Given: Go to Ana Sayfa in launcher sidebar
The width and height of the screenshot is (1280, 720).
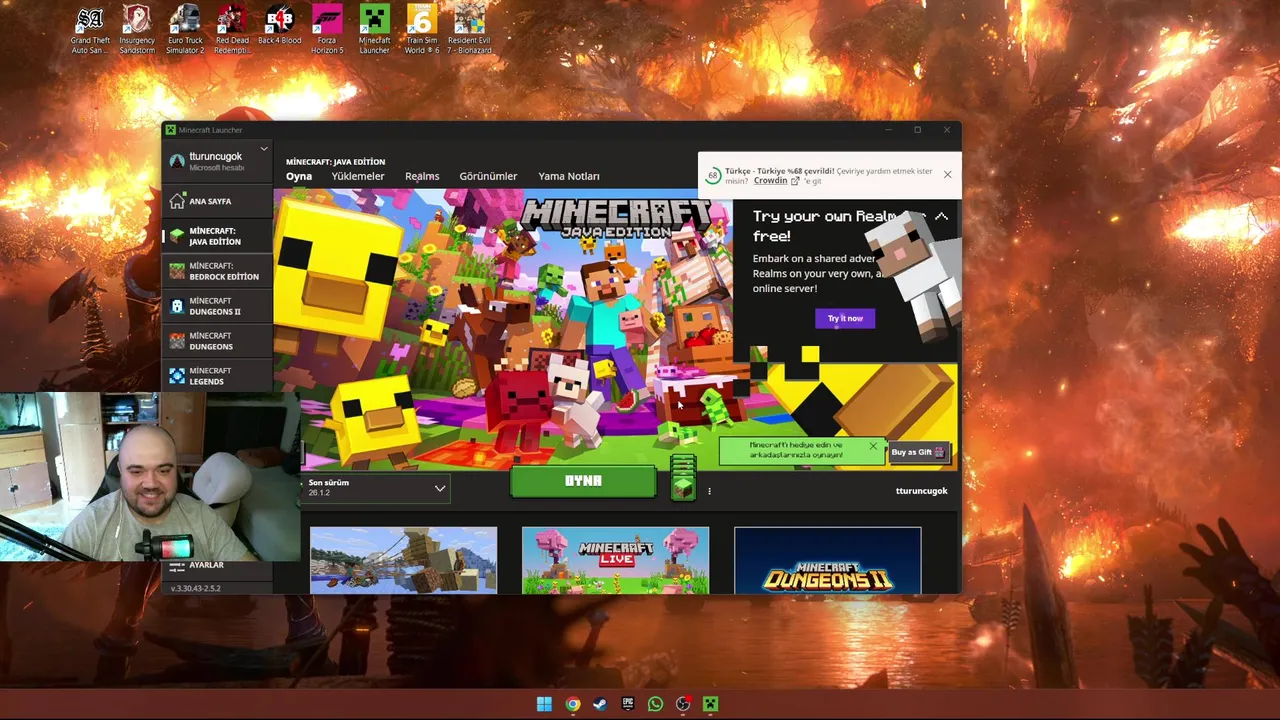Looking at the screenshot, I should pos(217,201).
